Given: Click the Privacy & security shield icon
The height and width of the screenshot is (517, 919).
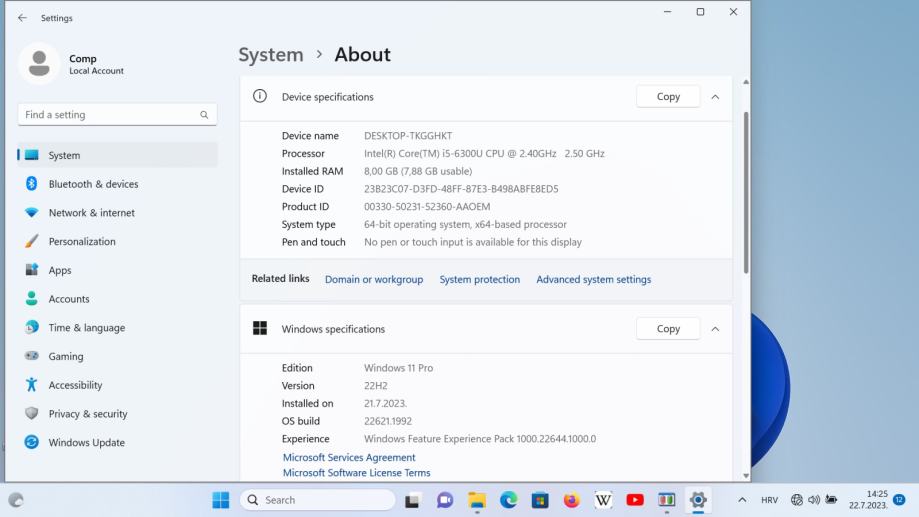Looking at the screenshot, I should [x=32, y=414].
